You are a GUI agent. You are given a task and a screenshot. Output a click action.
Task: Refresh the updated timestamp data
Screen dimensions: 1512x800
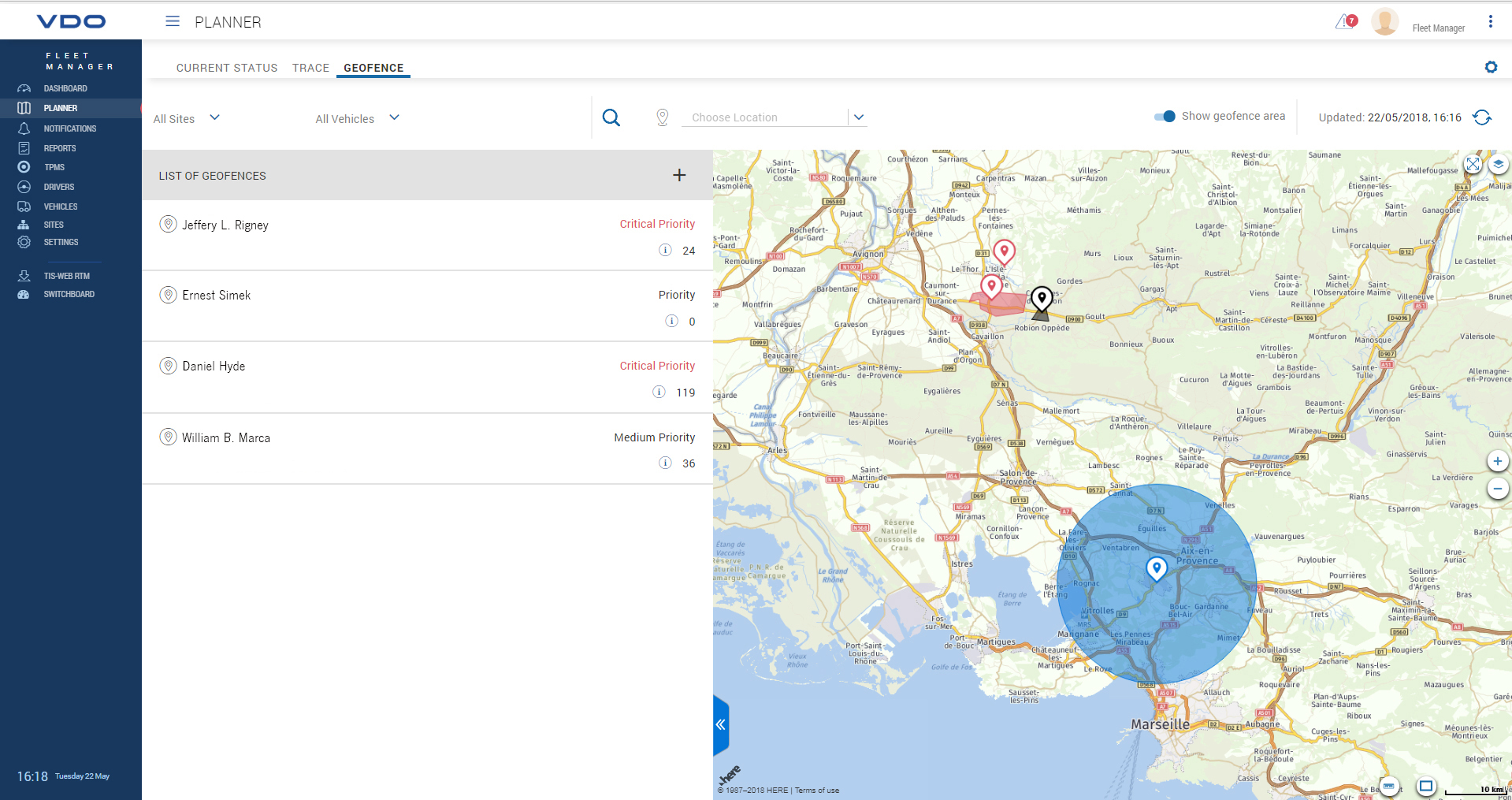(1482, 117)
